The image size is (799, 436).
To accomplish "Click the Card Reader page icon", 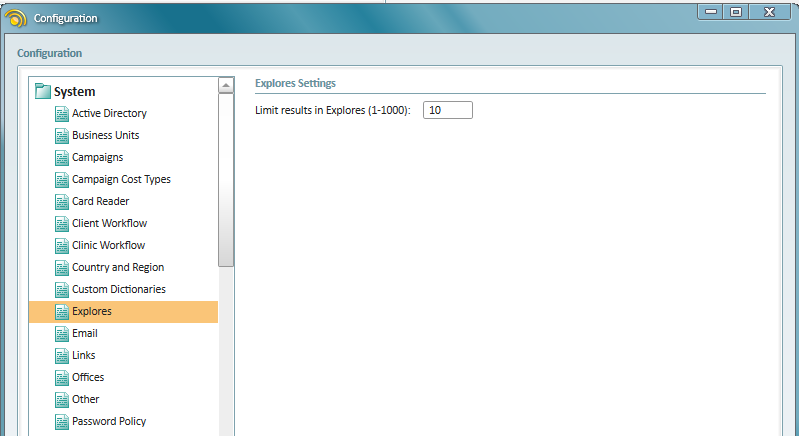I will pos(62,201).
